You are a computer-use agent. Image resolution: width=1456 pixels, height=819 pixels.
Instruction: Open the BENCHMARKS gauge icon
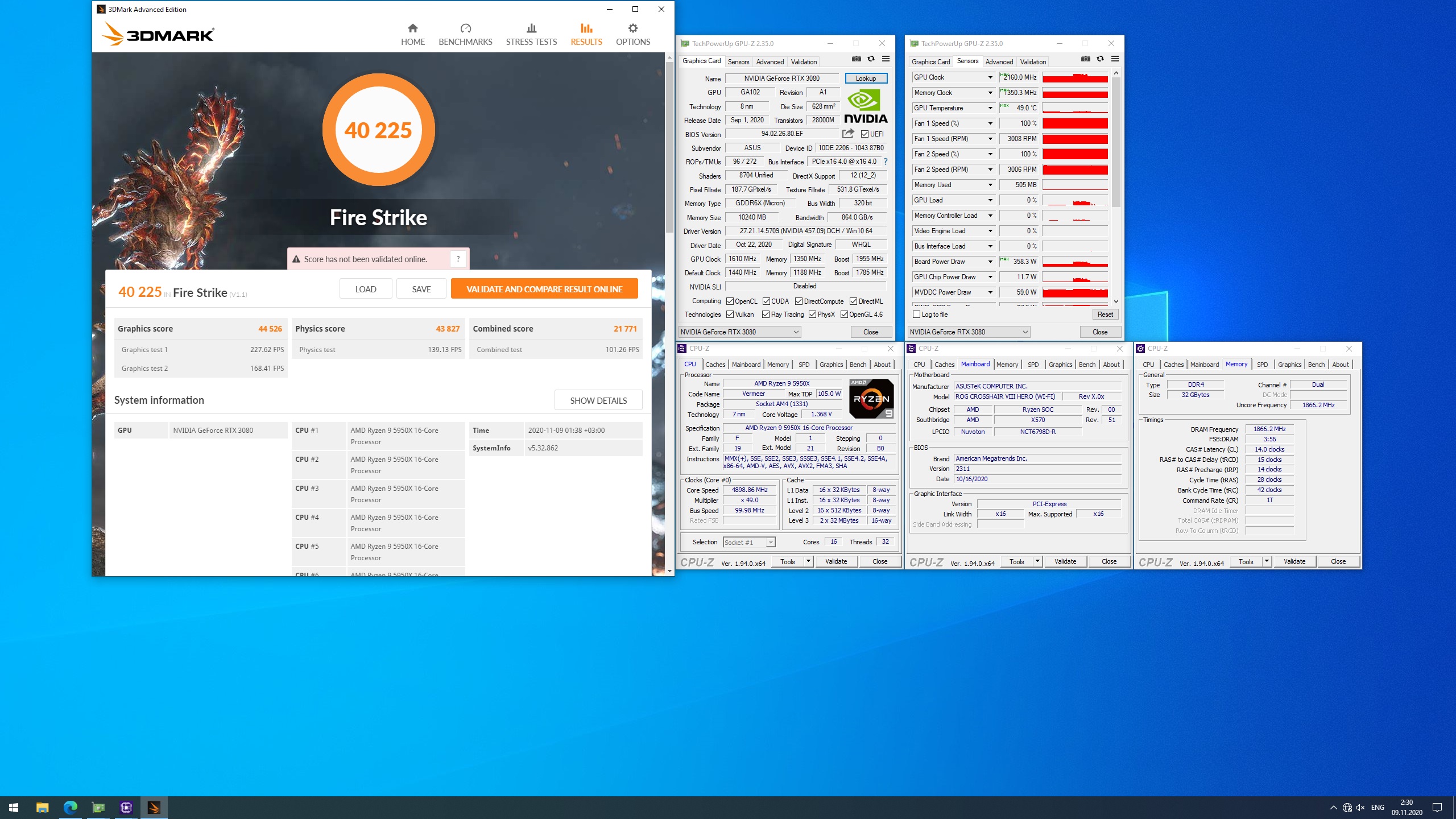(x=465, y=28)
